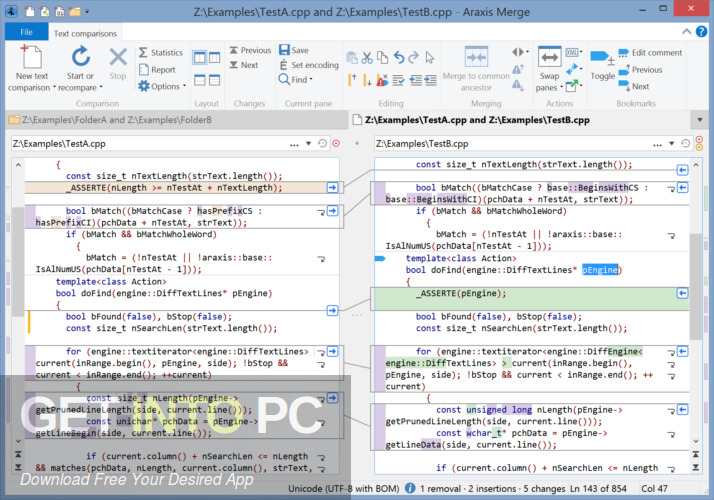The image size is (714, 500).
Task: Select the Text comparisons ribbon tab
Action: coord(85,33)
